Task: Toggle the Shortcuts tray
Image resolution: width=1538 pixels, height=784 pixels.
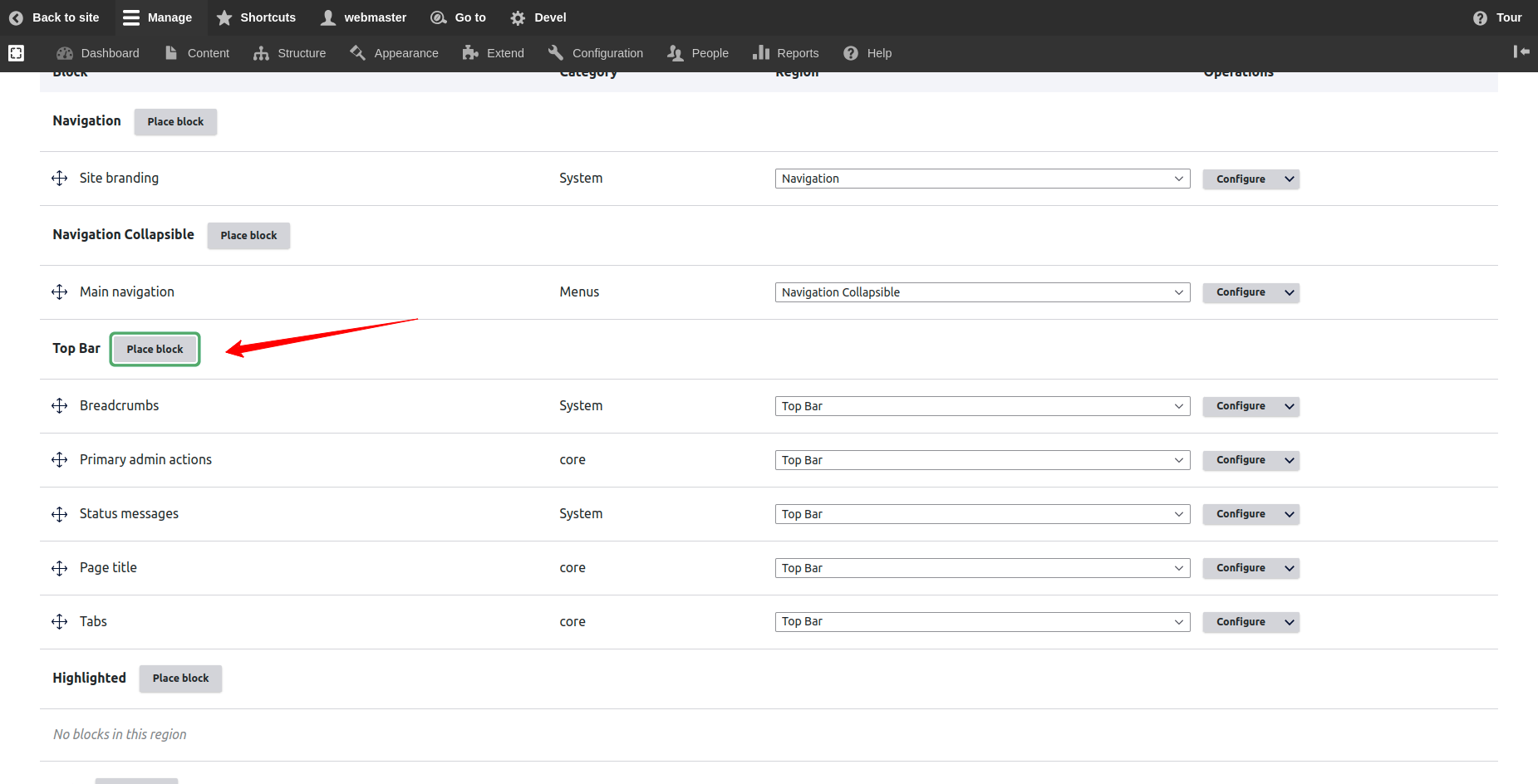Action: pos(256,17)
